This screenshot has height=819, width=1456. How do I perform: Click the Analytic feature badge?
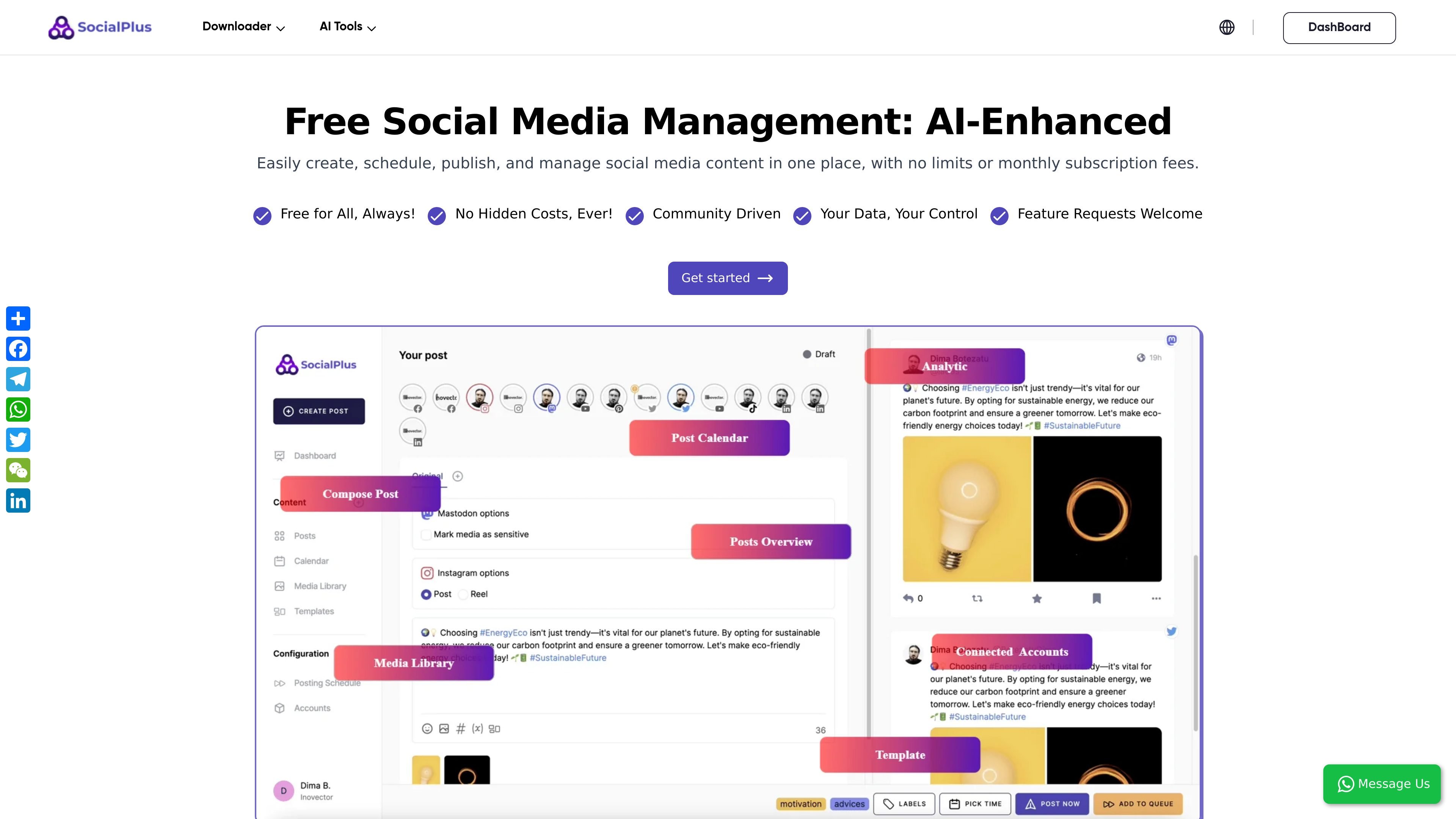click(x=945, y=366)
